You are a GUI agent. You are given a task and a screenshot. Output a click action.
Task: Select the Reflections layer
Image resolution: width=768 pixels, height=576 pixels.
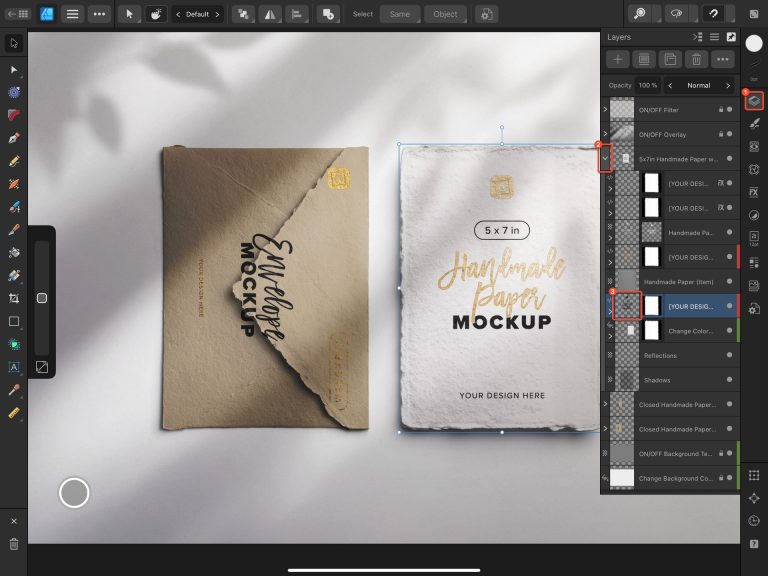[670, 355]
